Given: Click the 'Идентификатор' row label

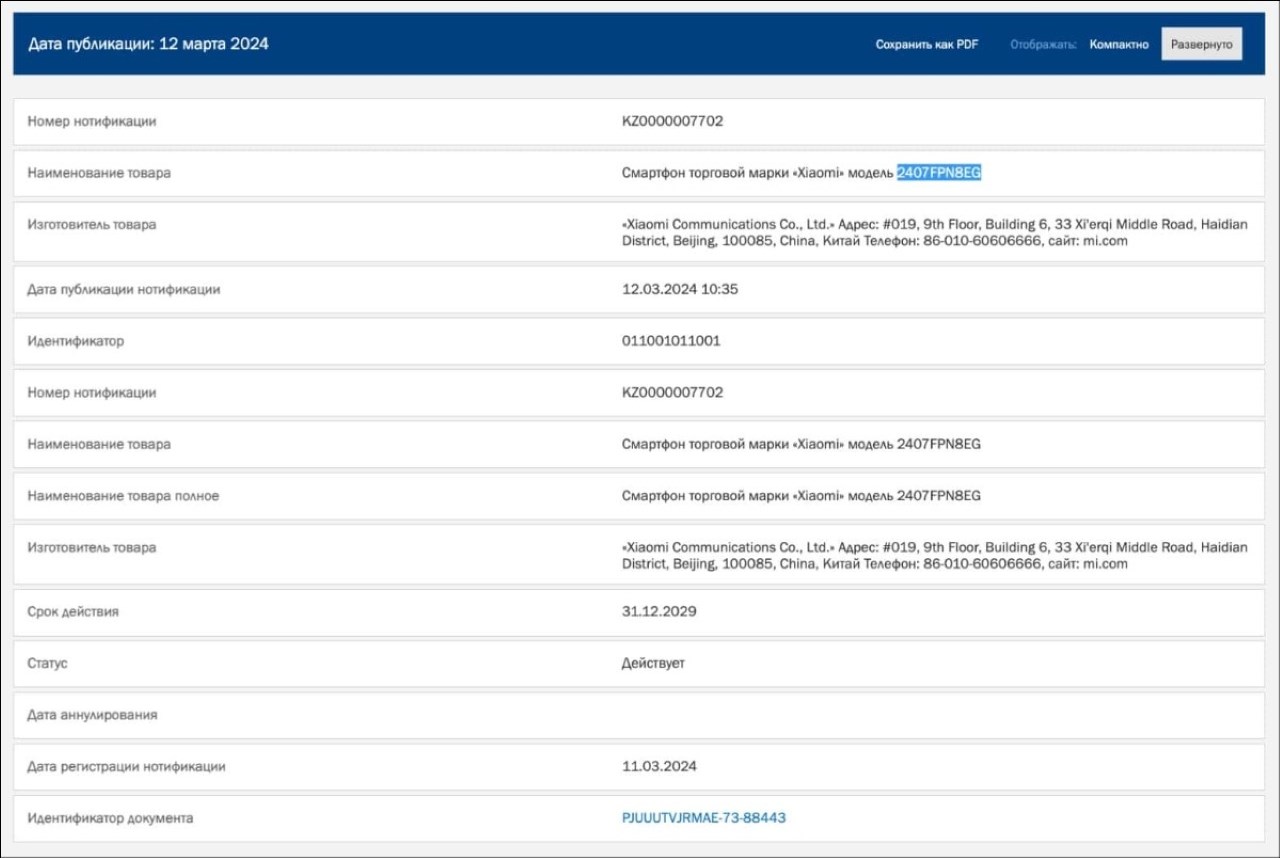Looking at the screenshot, I should 76,341.
